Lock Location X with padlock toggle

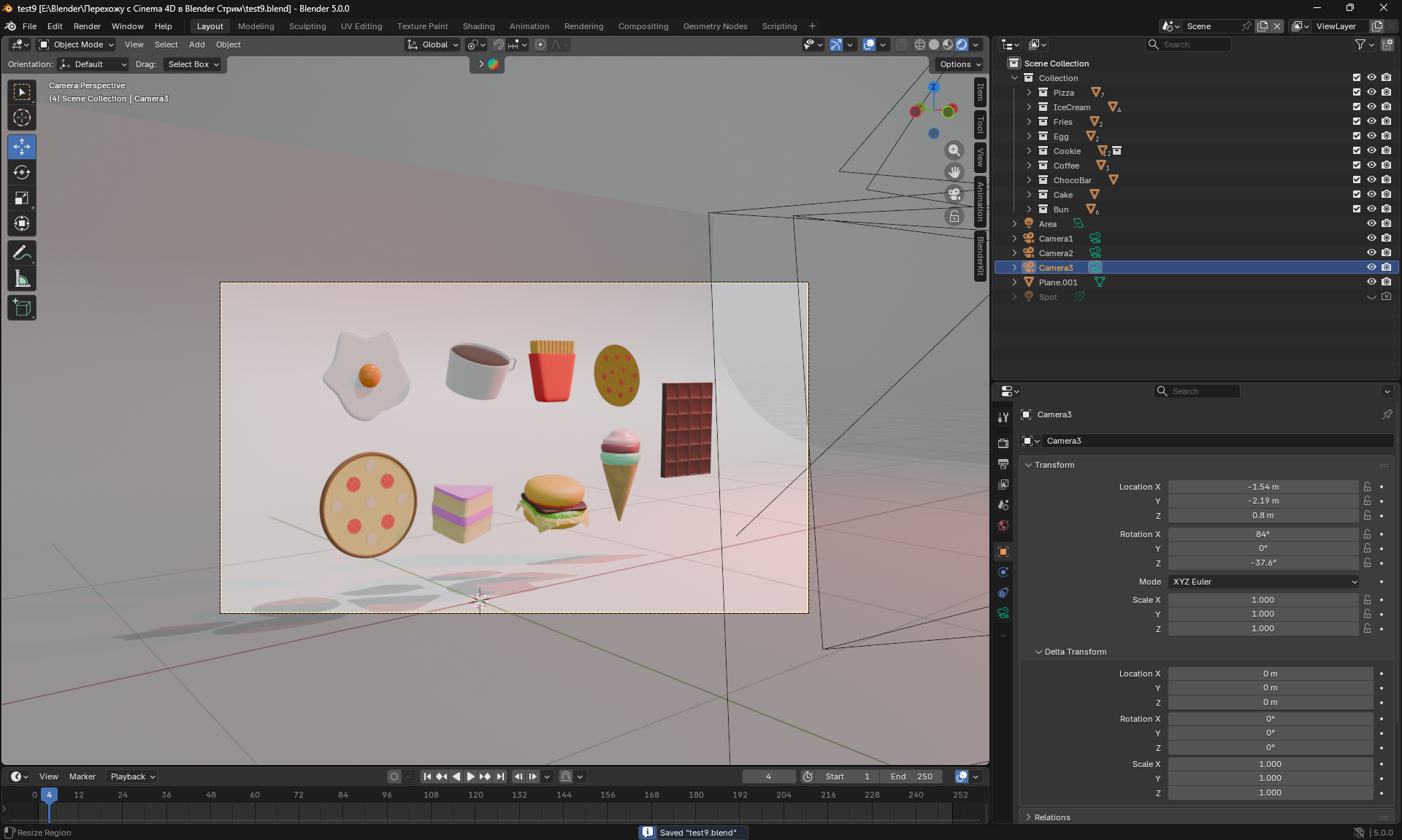pyautogui.click(x=1367, y=487)
